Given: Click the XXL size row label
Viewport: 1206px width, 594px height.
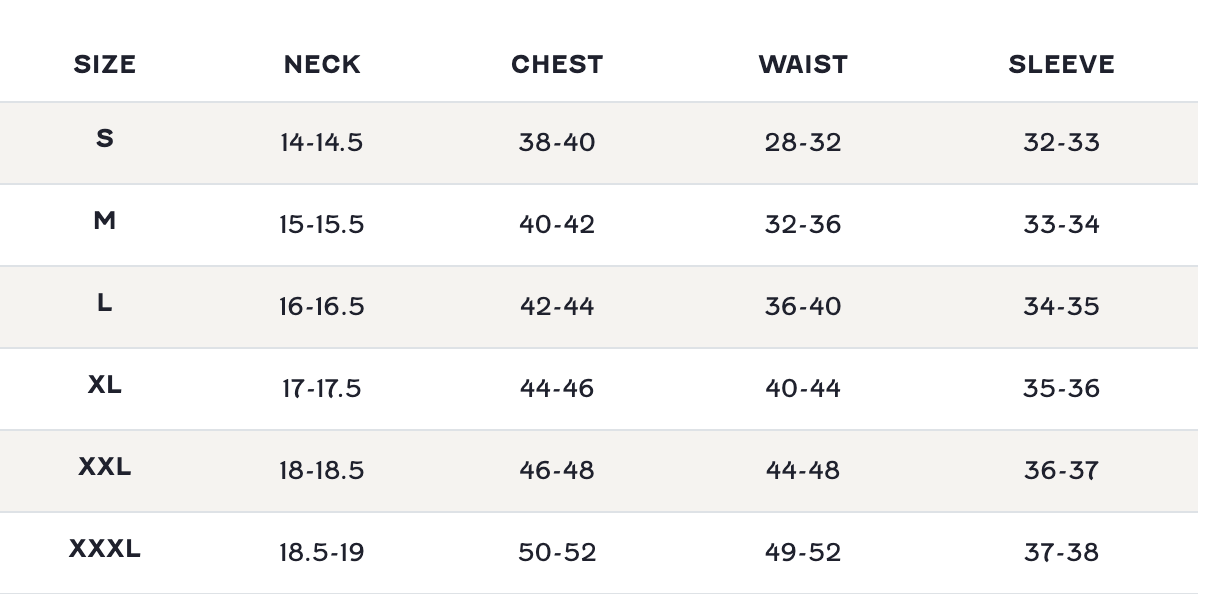Looking at the screenshot, I should coord(105,467).
